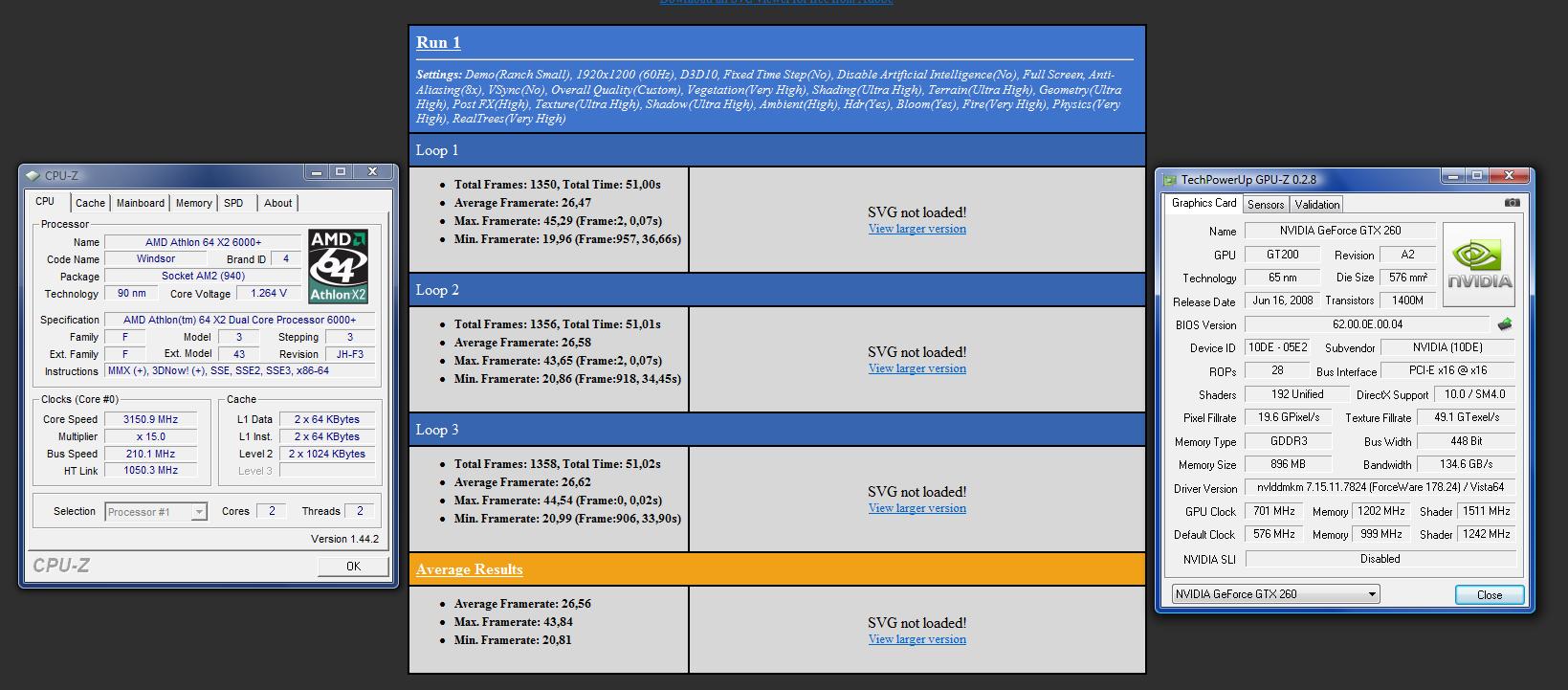Open the Run 1 heading link
This screenshot has width=1568, height=690.
point(438,42)
